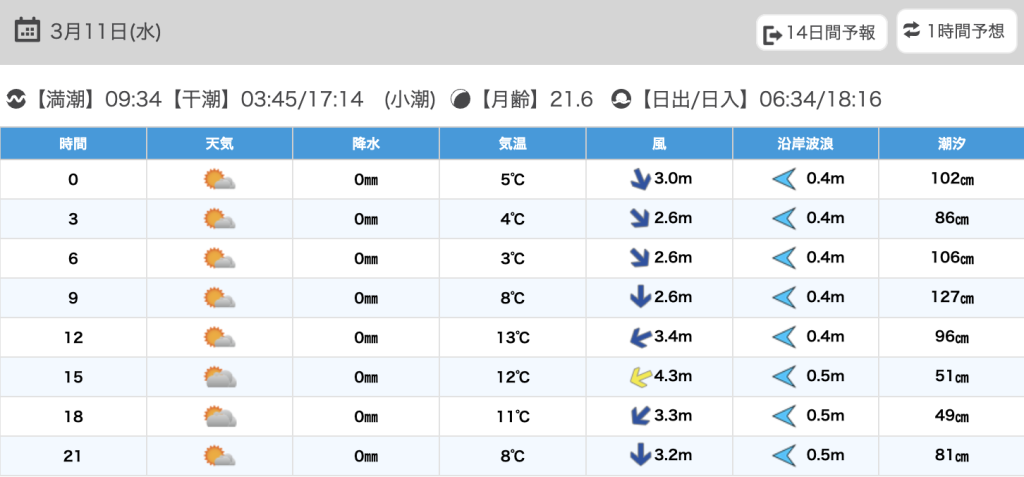
Task: Click the 127cm tide value at 9時
Action: tap(951, 298)
